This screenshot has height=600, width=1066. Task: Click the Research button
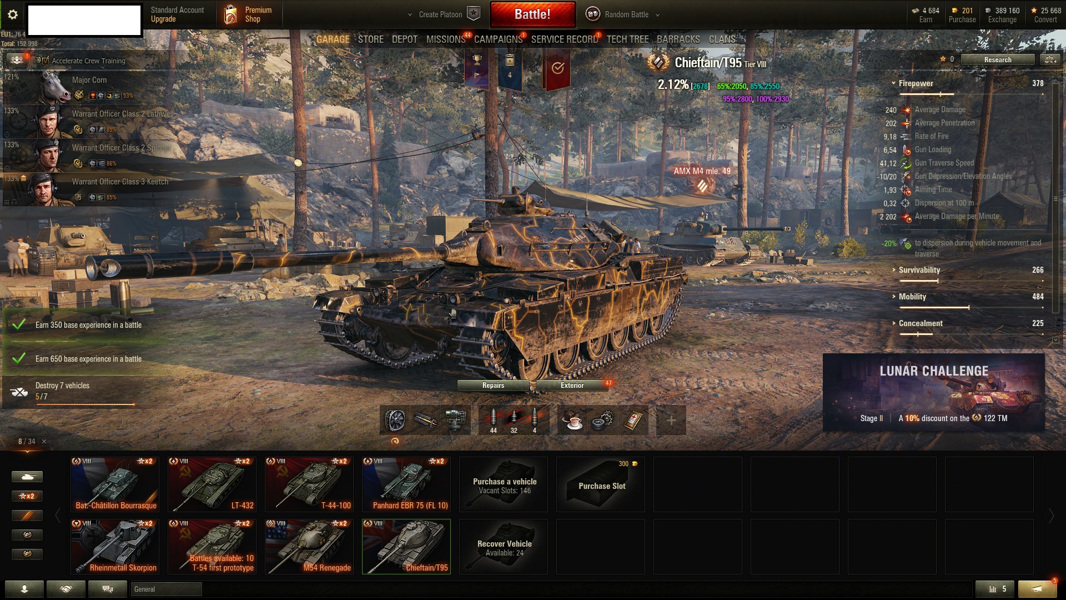point(997,60)
